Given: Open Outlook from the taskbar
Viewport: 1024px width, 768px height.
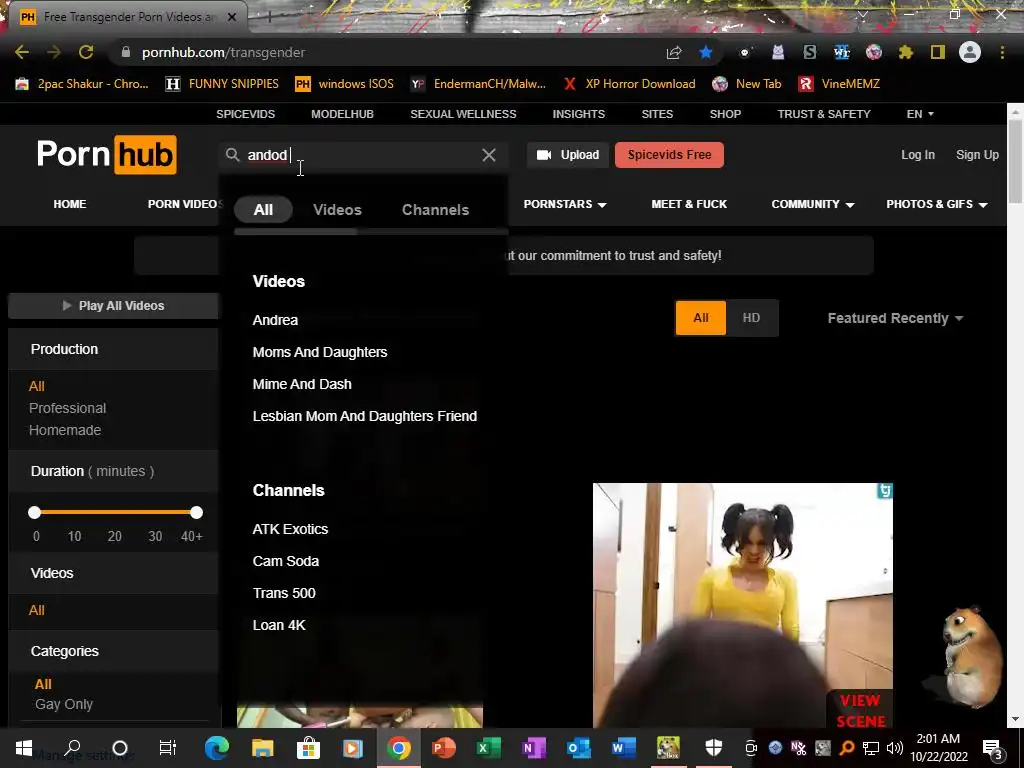Looking at the screenshot, I should coord(579,748).
